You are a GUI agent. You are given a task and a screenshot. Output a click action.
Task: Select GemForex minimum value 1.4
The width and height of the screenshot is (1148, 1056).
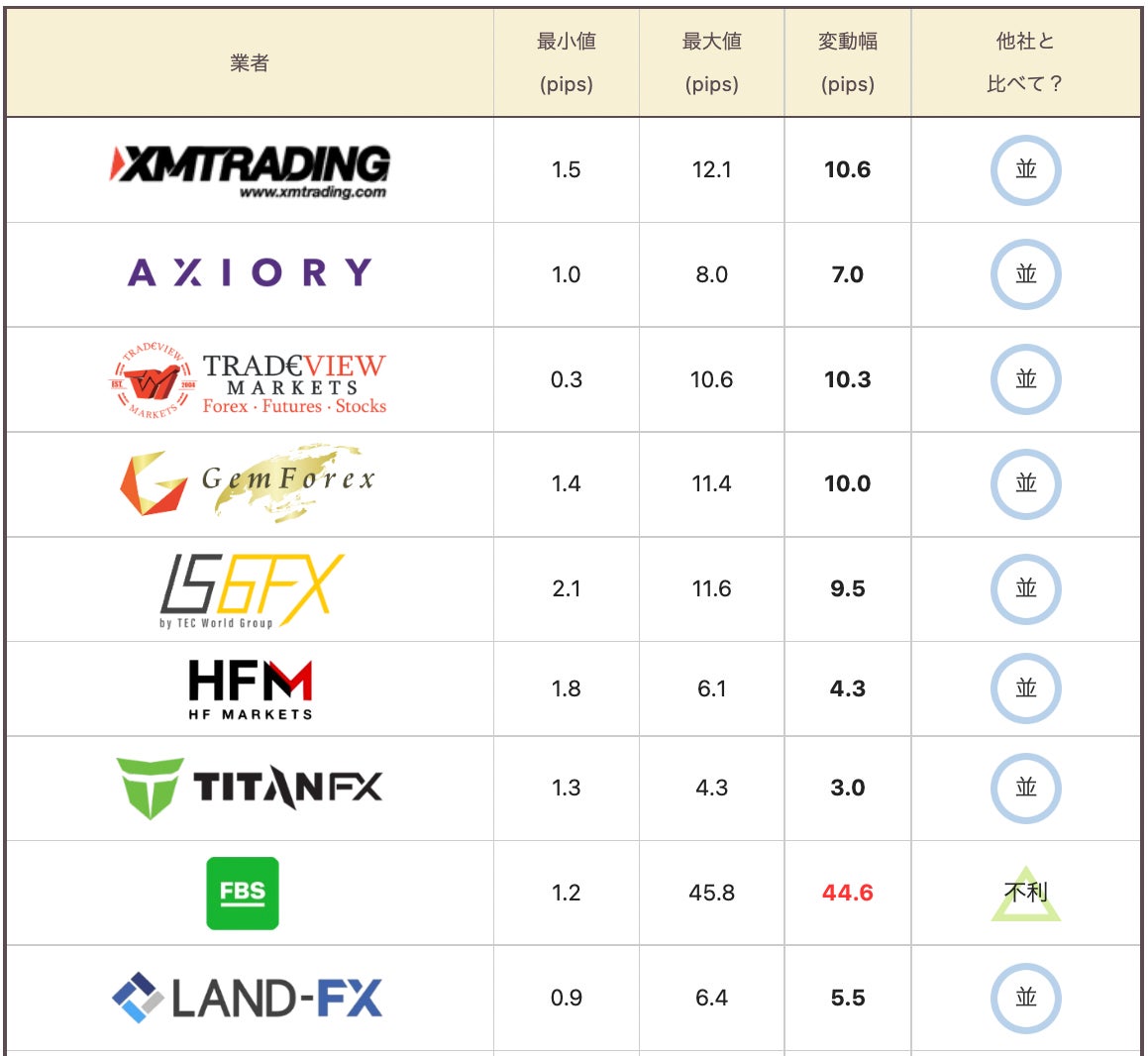[566, 483]
